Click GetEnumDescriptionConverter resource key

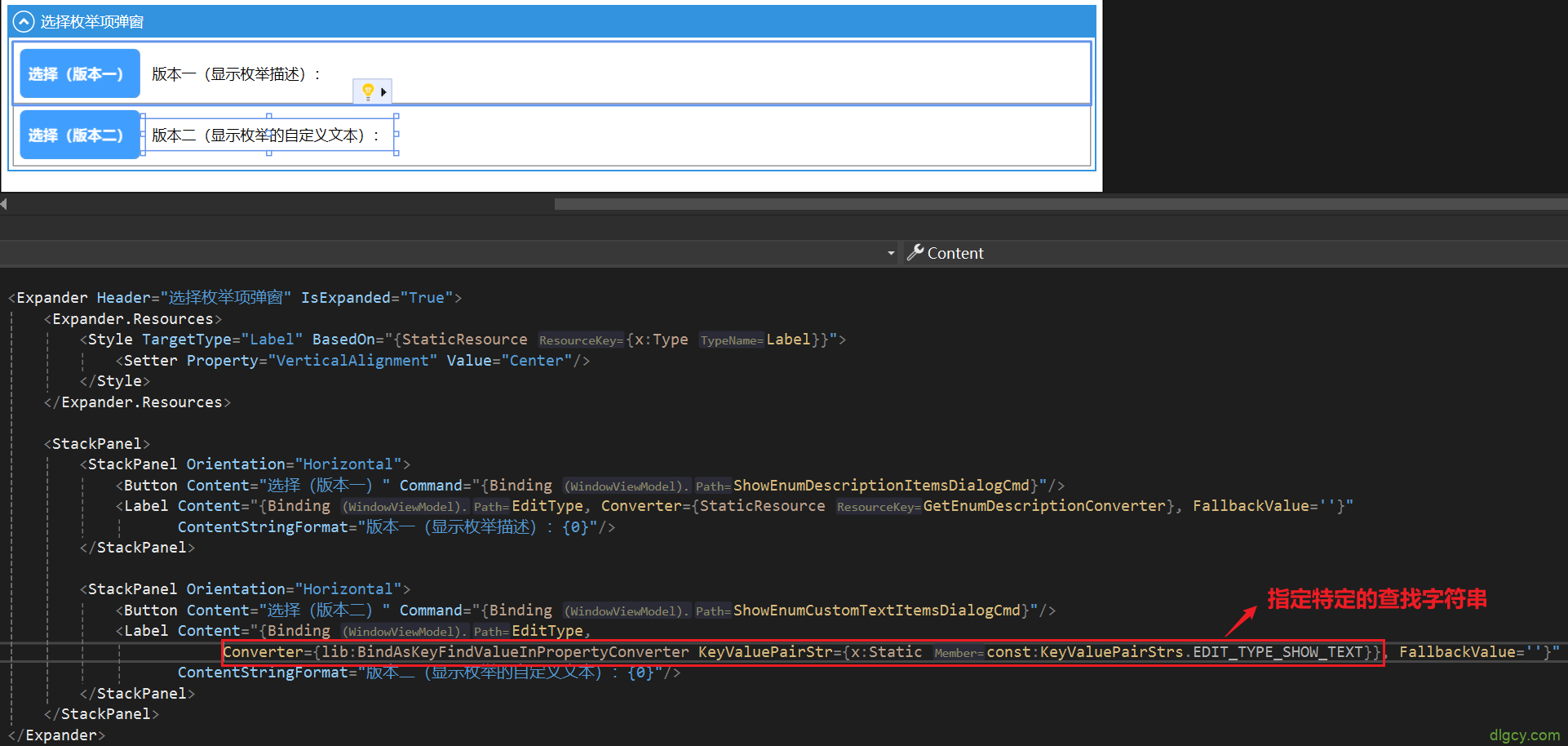coord(1044,506)
